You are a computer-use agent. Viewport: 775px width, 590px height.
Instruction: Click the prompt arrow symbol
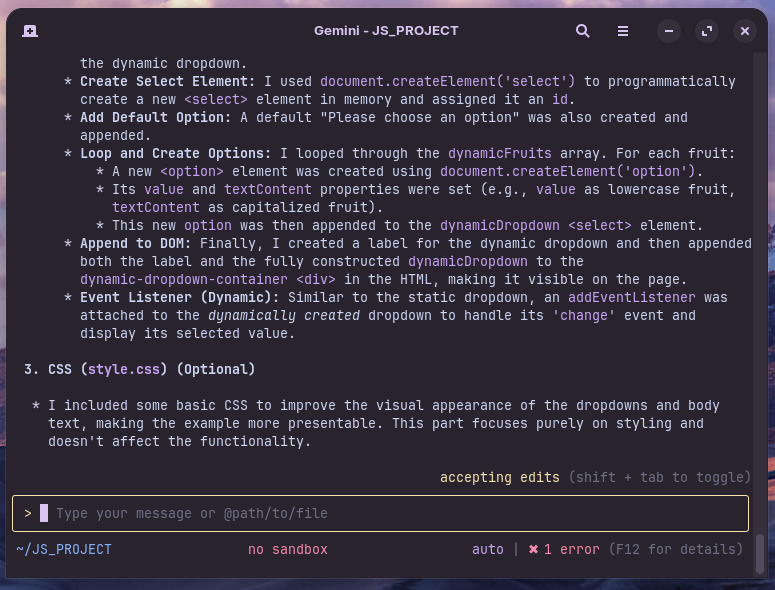coord(28,513)
